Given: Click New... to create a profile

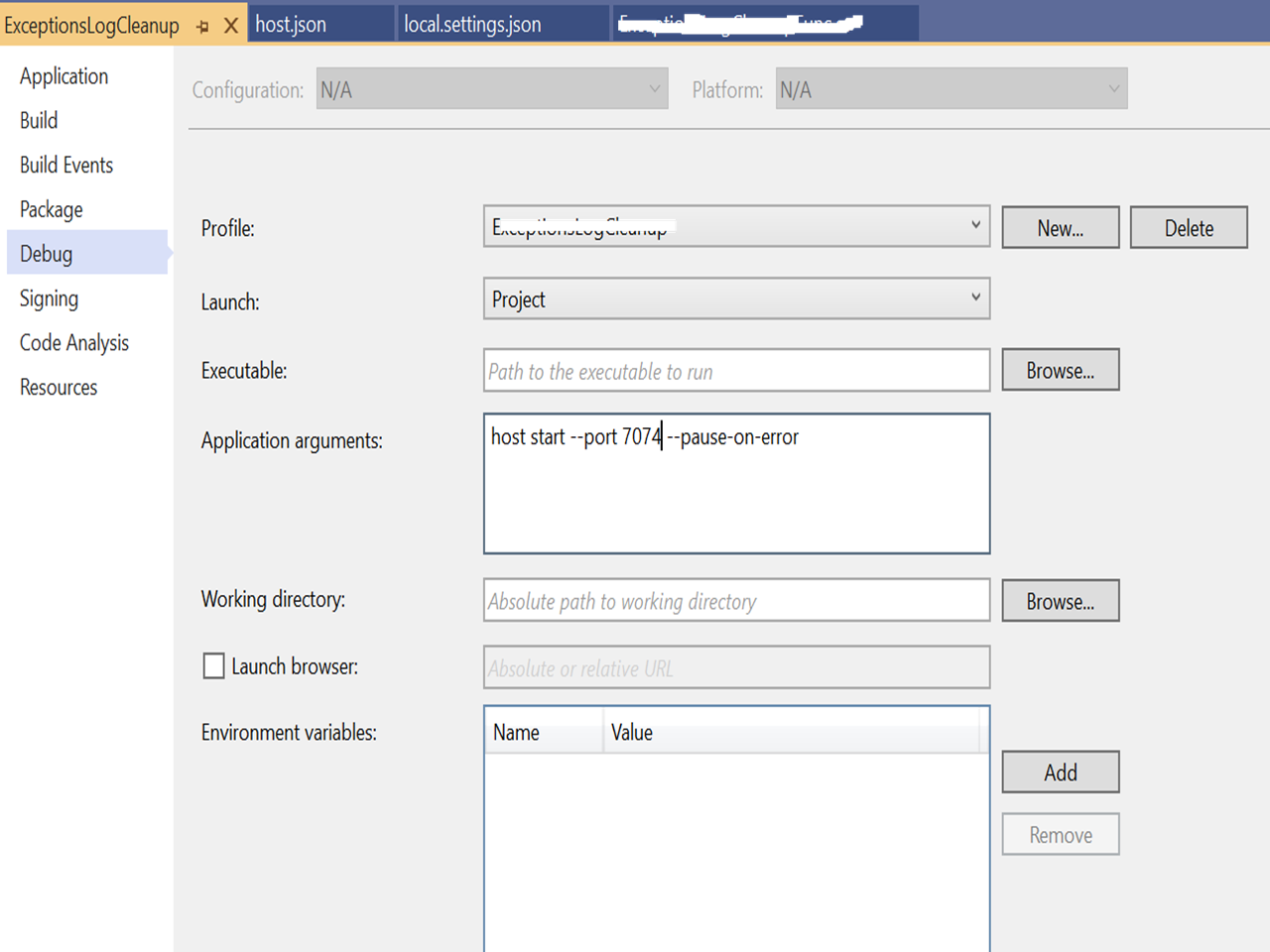Looking at the screenshot, I should (1060, 228).
